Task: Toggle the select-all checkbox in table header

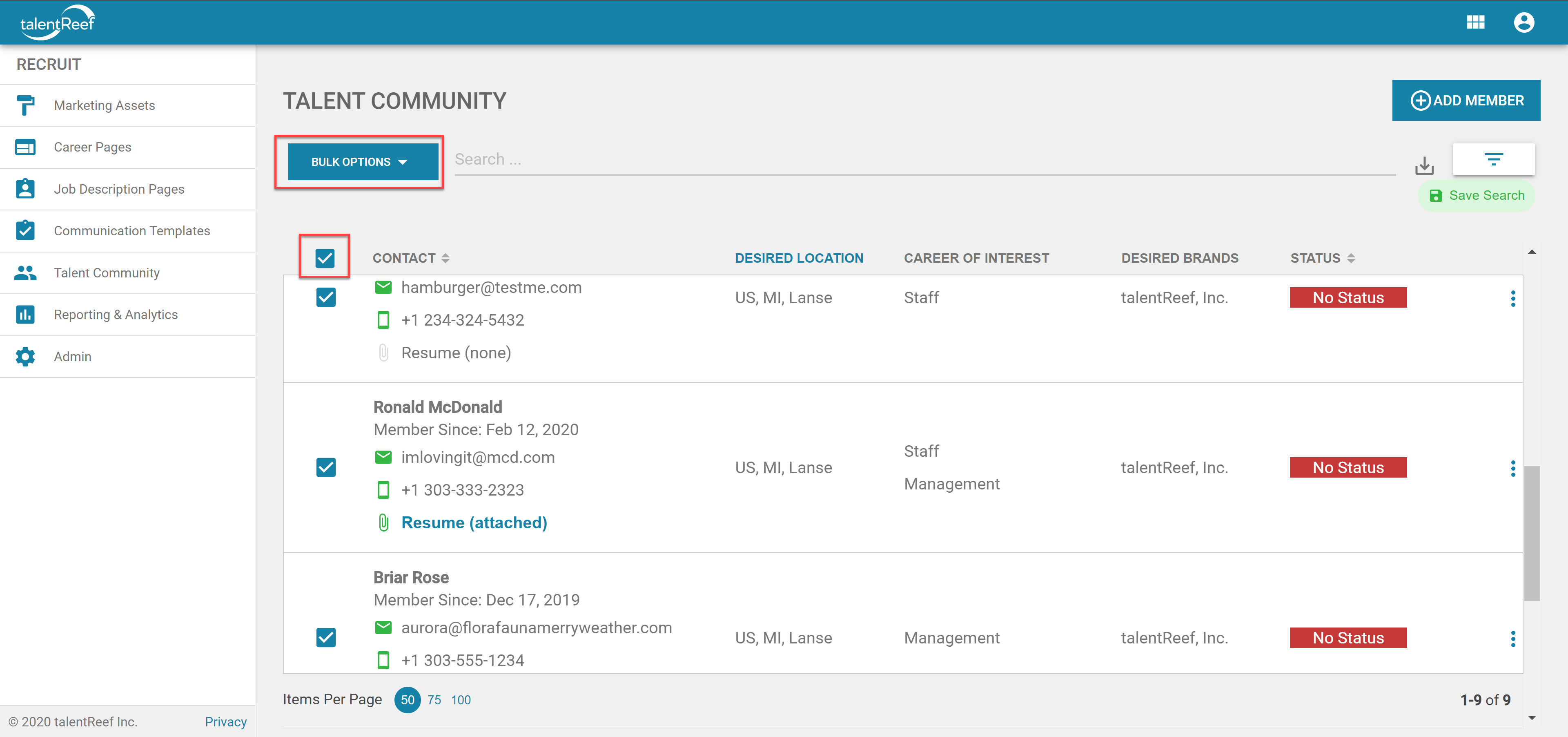Action: (x=325, y=258)
